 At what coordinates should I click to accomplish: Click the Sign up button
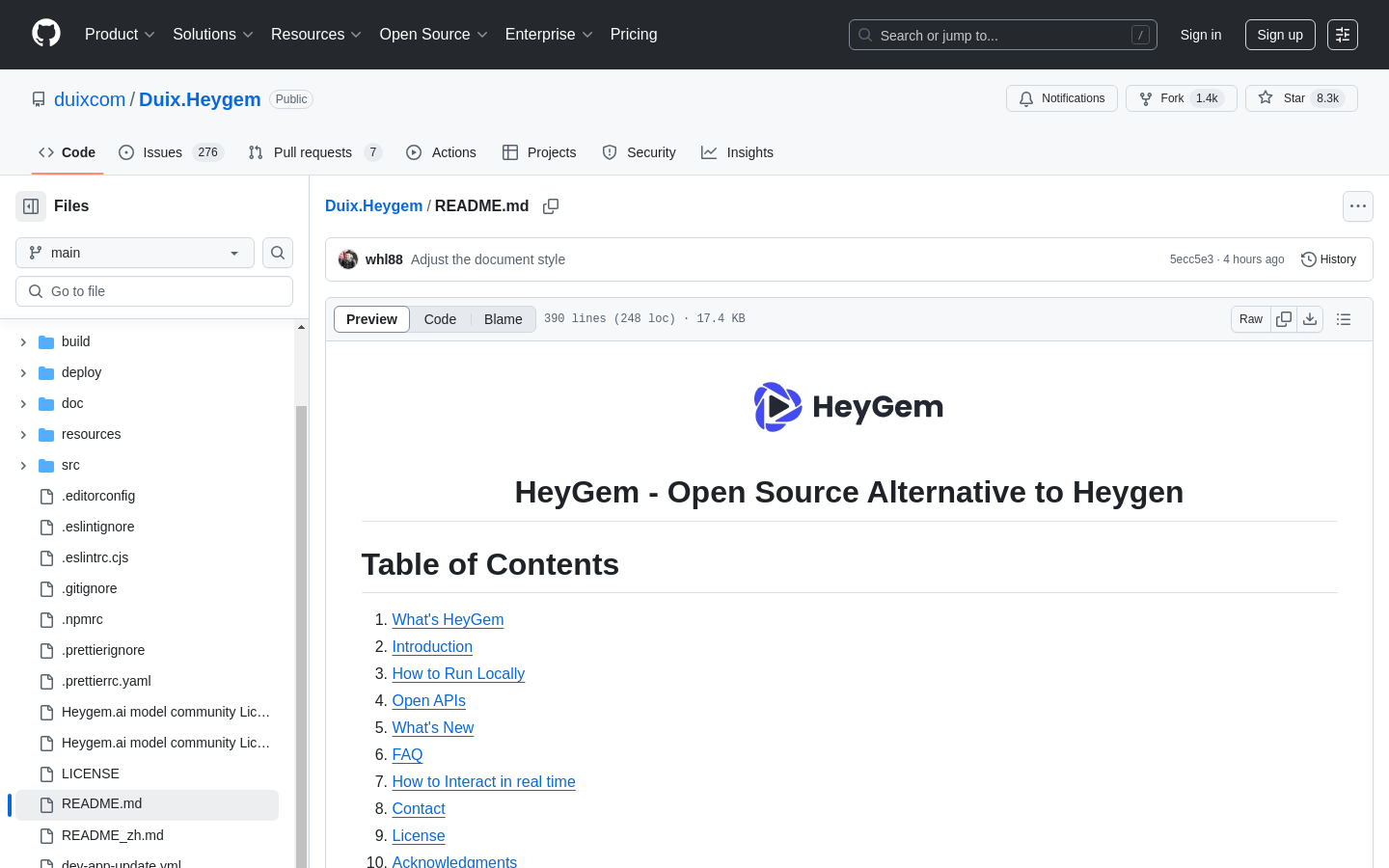click(x=1280, y=35)
